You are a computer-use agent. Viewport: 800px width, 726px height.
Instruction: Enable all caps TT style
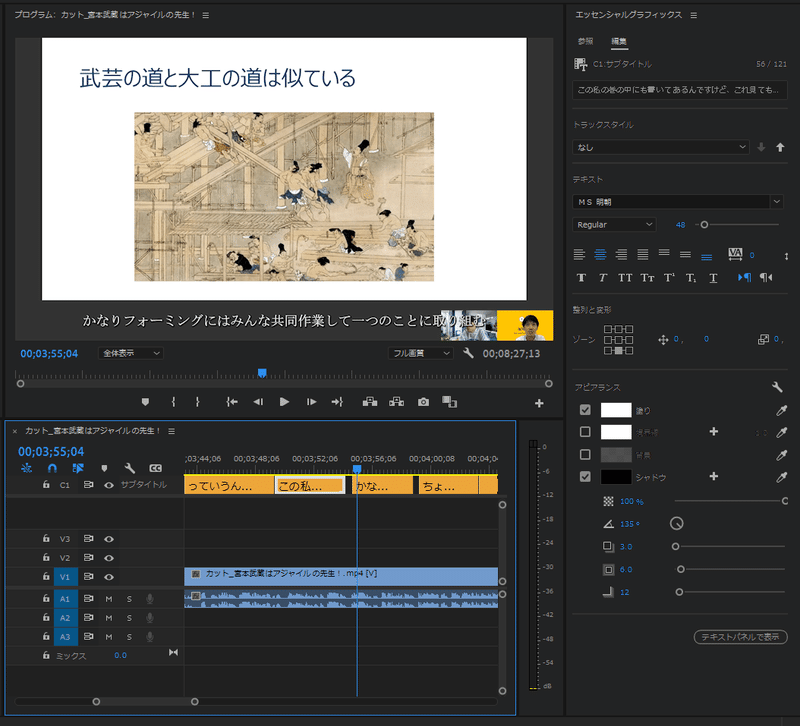tap(625, 278)
